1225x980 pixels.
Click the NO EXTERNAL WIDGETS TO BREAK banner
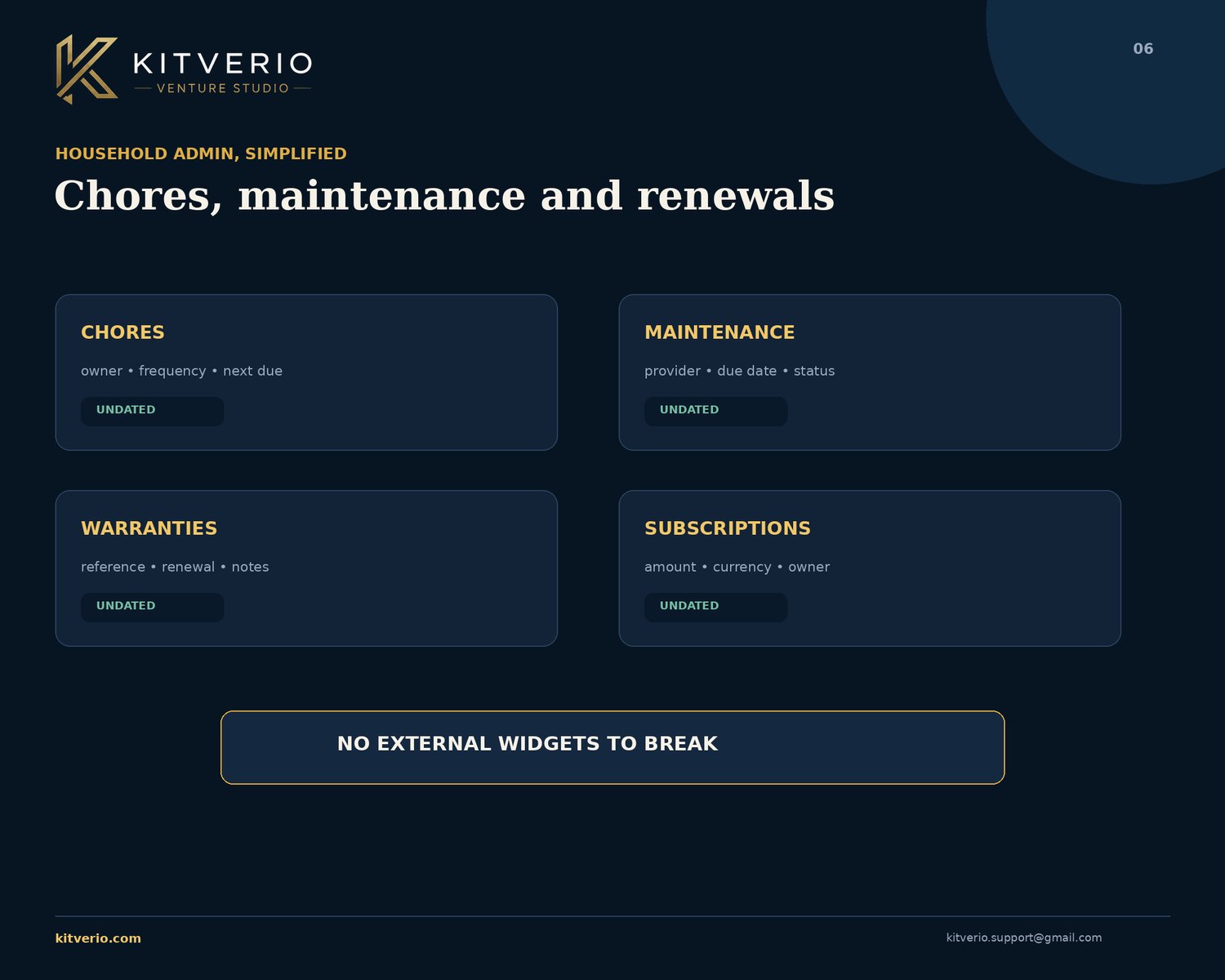[612, 747]
